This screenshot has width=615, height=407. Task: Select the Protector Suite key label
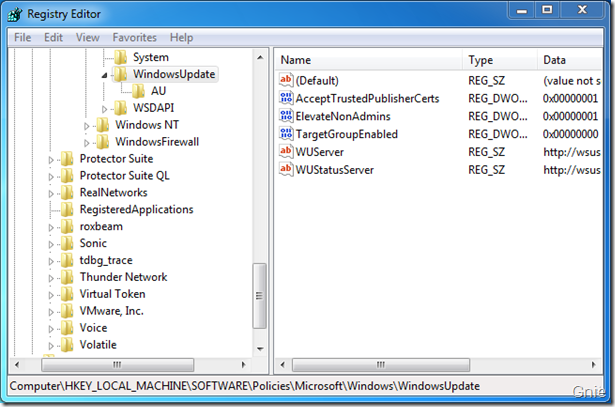(x=116, y=158)
